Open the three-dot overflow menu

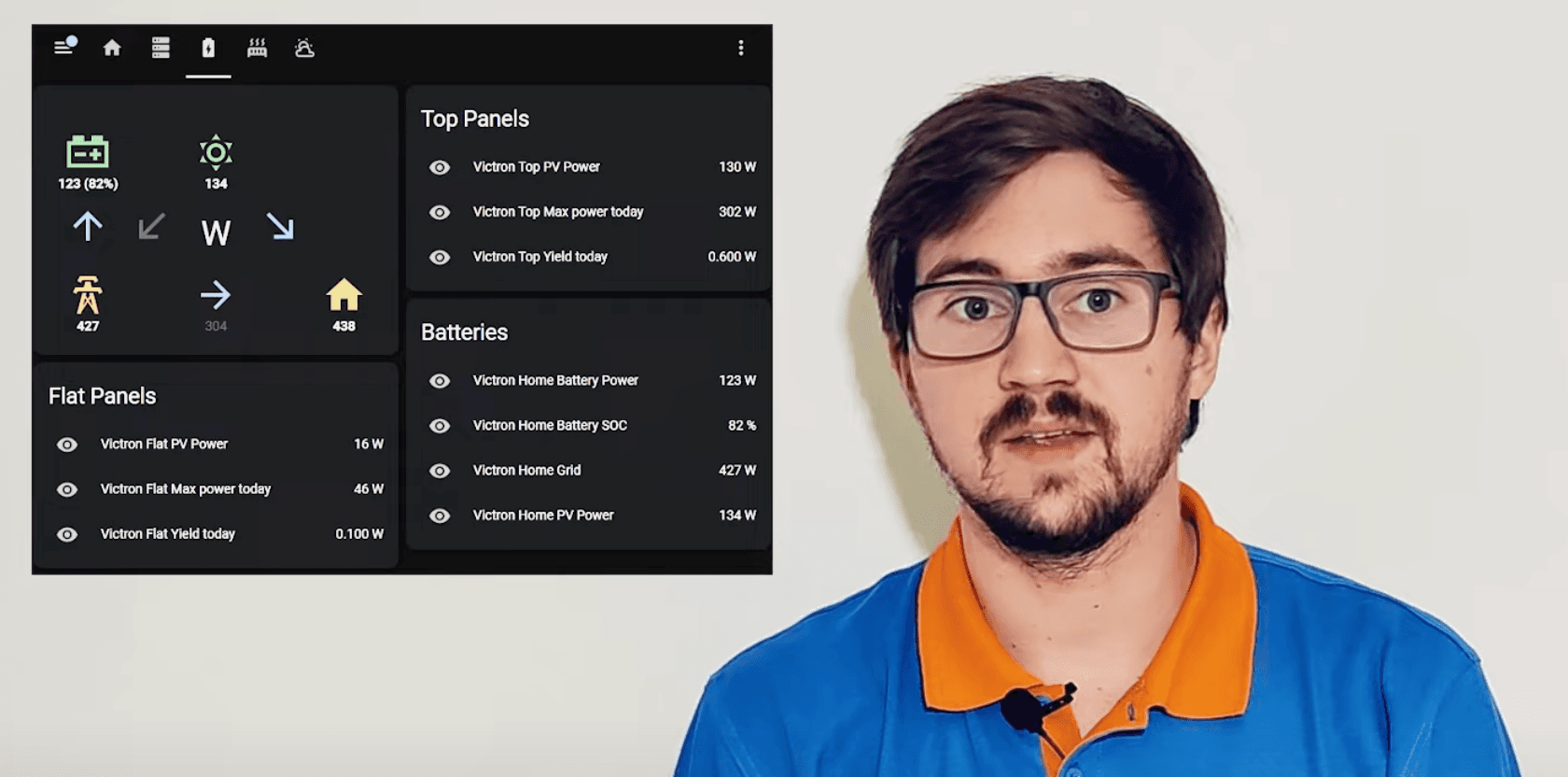741,48
